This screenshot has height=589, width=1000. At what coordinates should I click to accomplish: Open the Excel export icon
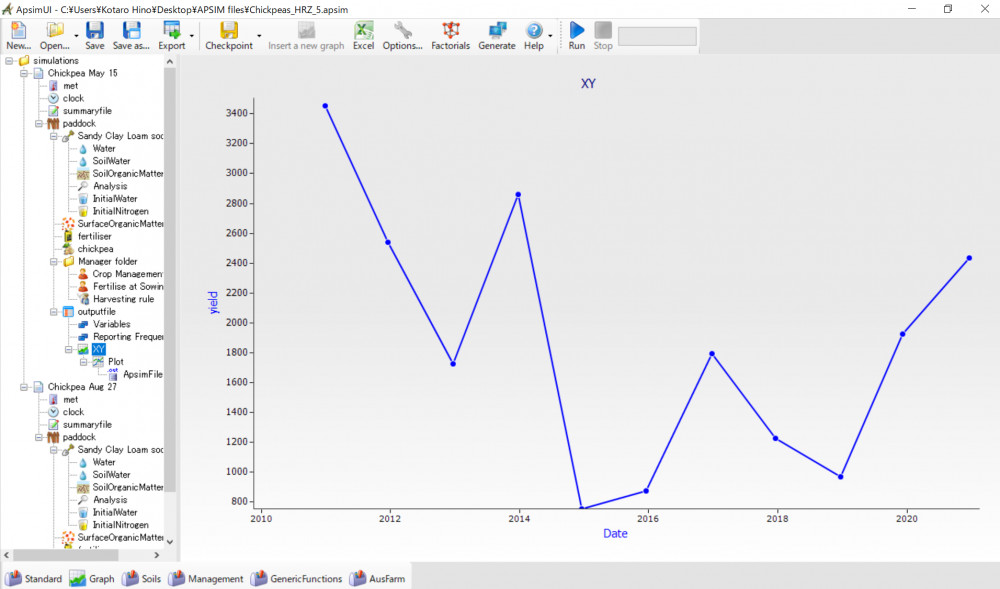coord(363,31)
